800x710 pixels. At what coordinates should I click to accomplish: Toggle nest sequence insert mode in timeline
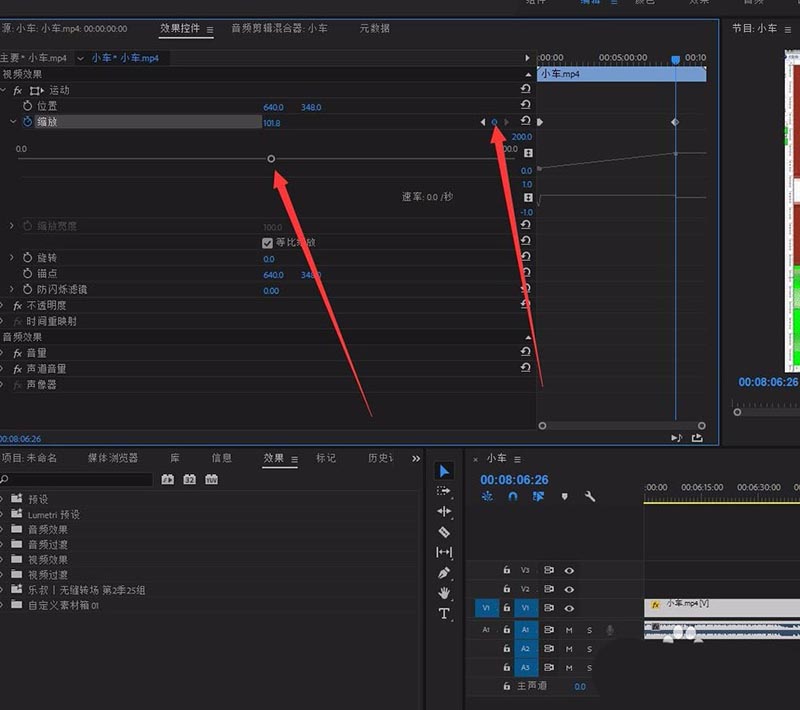tap(487, 496)
